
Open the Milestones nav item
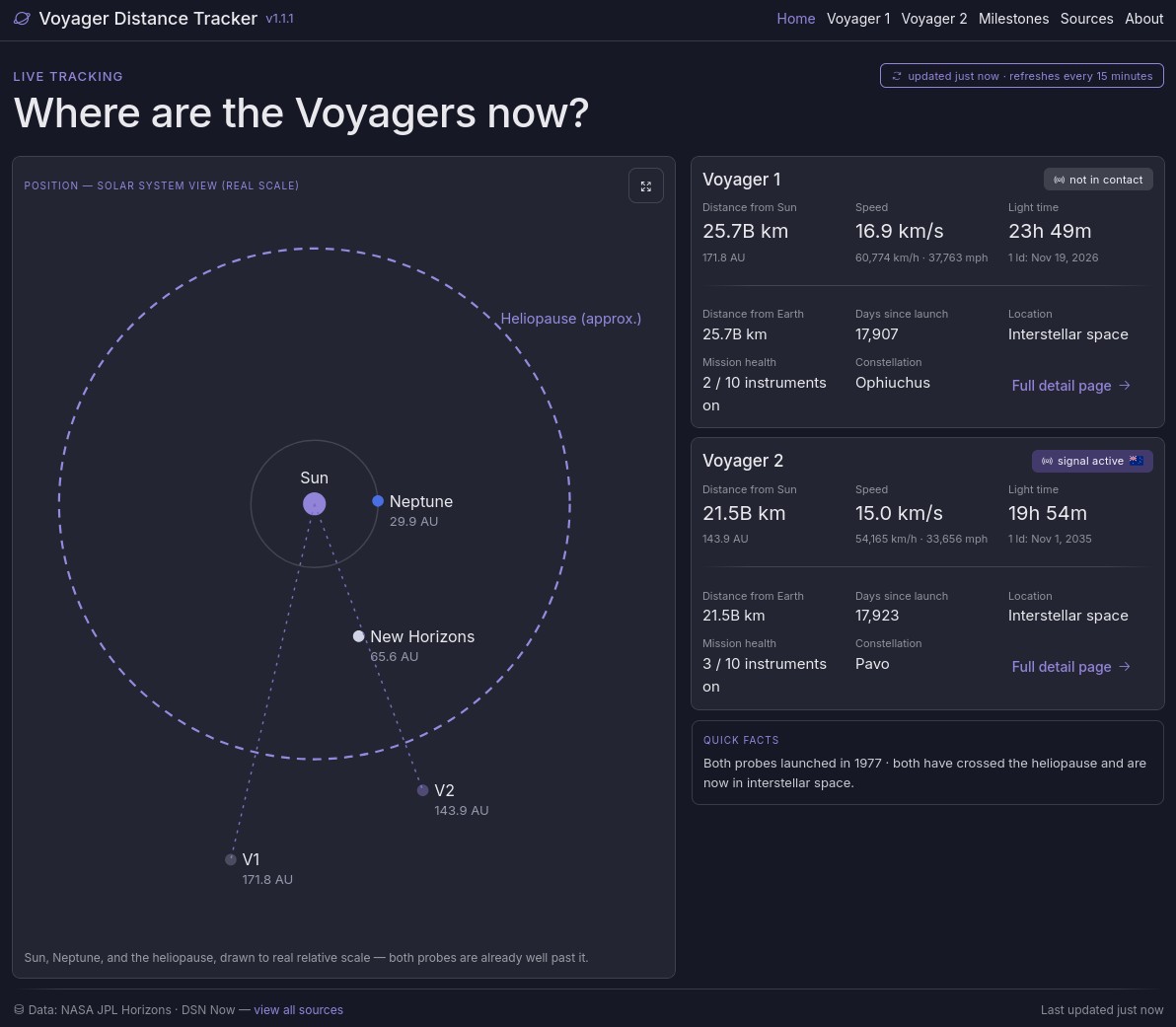[1013, 19]
